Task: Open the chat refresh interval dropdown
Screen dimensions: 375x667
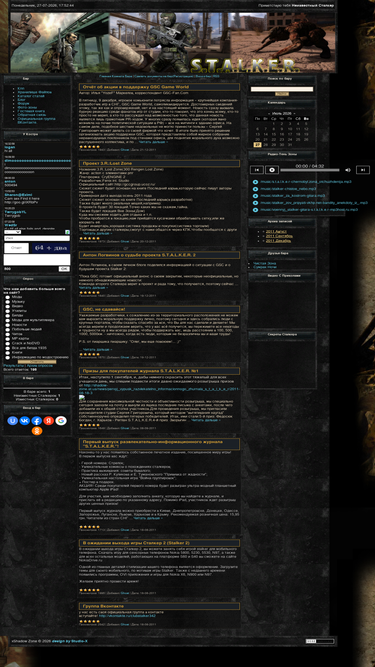Action: click(x=12, y=232)
